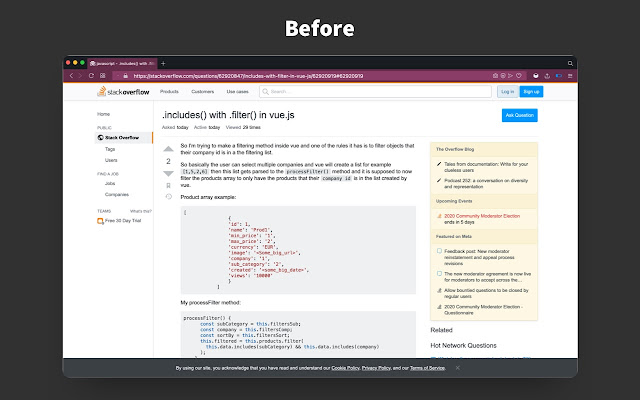This screenshot has width=640, height=400.
Task: Open the Customers menu item
Action: coord(202,91)
